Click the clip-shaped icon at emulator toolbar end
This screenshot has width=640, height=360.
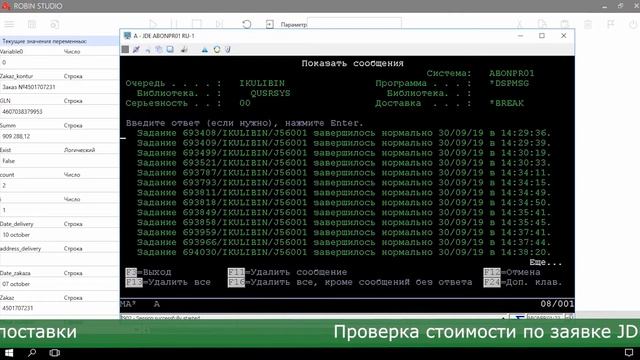point(228,49)
